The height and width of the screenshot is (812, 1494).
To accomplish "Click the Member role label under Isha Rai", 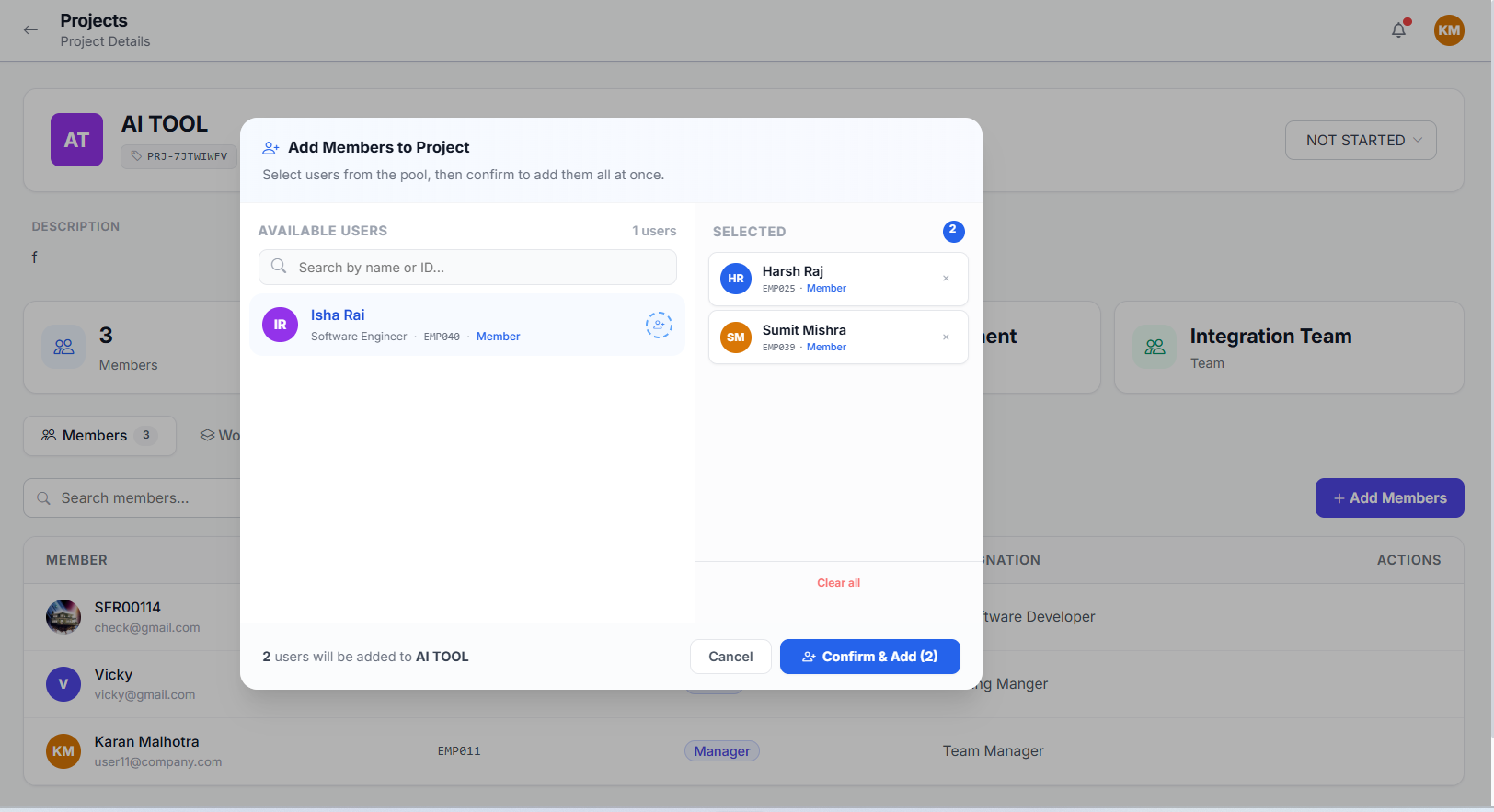I will click(x=498, y=337).
